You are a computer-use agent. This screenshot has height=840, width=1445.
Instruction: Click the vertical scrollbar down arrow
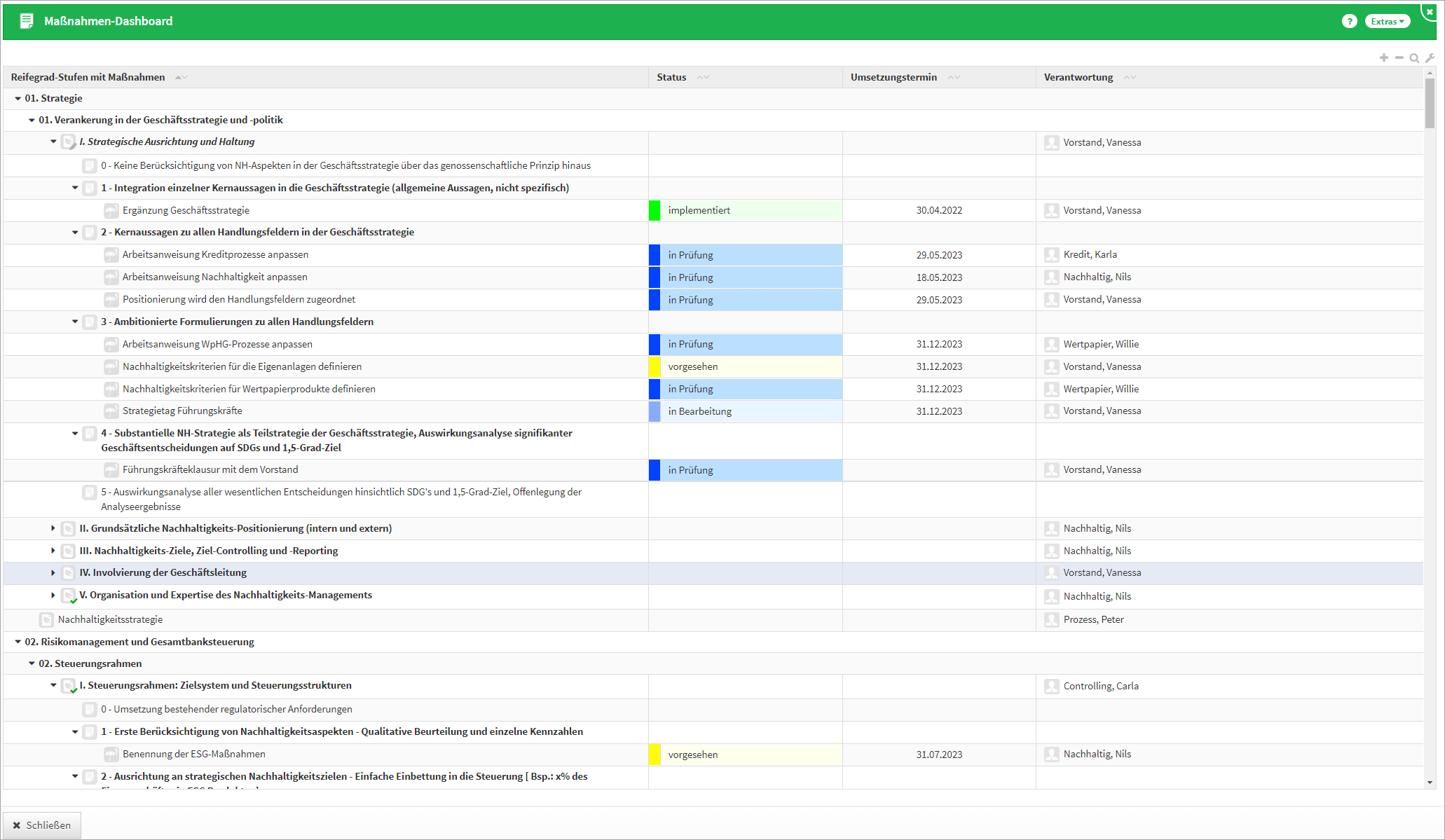[1429, 783]
